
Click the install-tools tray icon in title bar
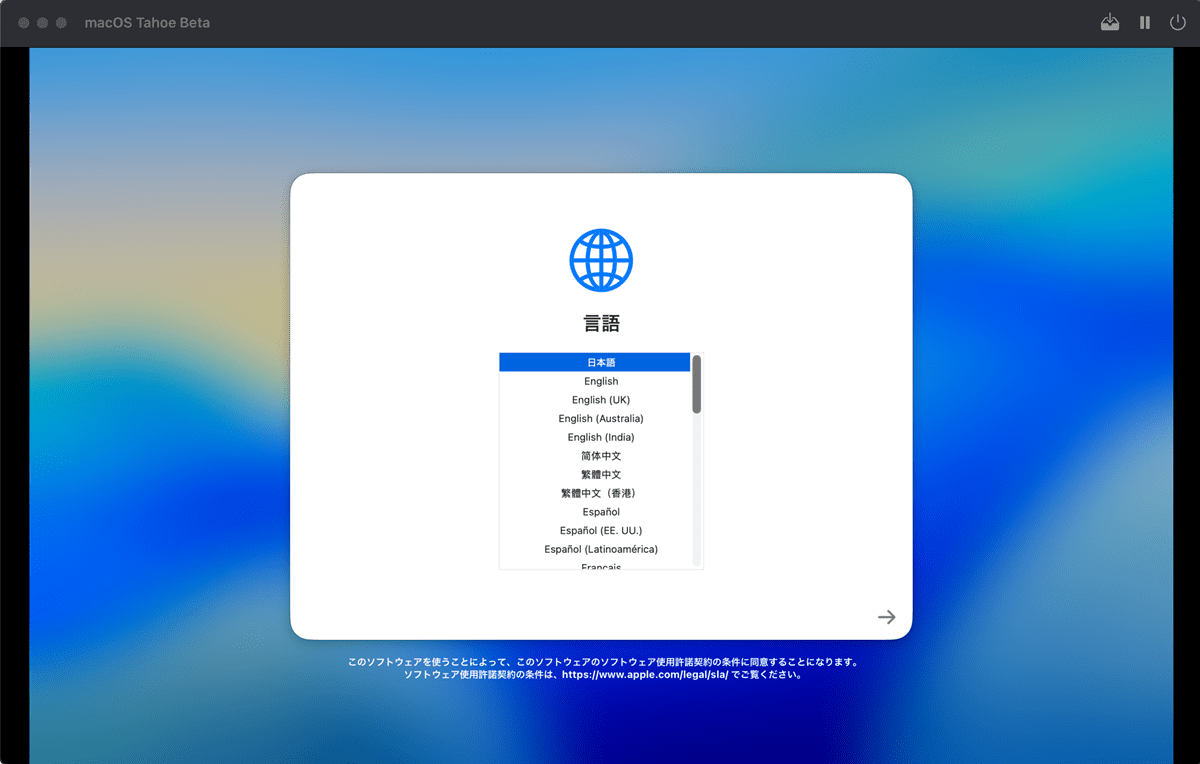tap(1110, 22)
